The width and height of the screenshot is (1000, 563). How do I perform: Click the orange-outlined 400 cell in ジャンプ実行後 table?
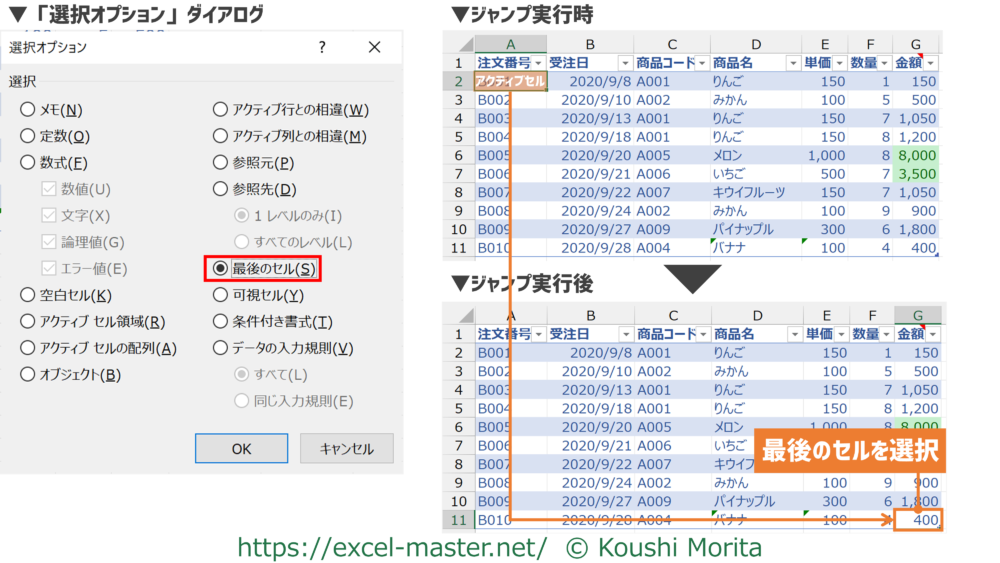(918, 520)
